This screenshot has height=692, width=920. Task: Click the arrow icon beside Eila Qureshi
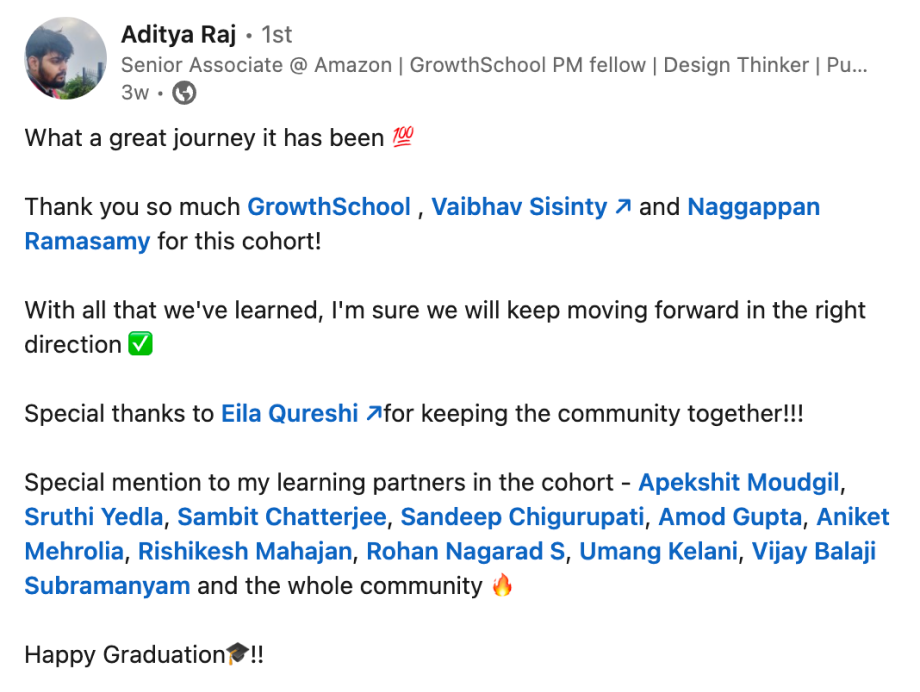pos(373,413)
